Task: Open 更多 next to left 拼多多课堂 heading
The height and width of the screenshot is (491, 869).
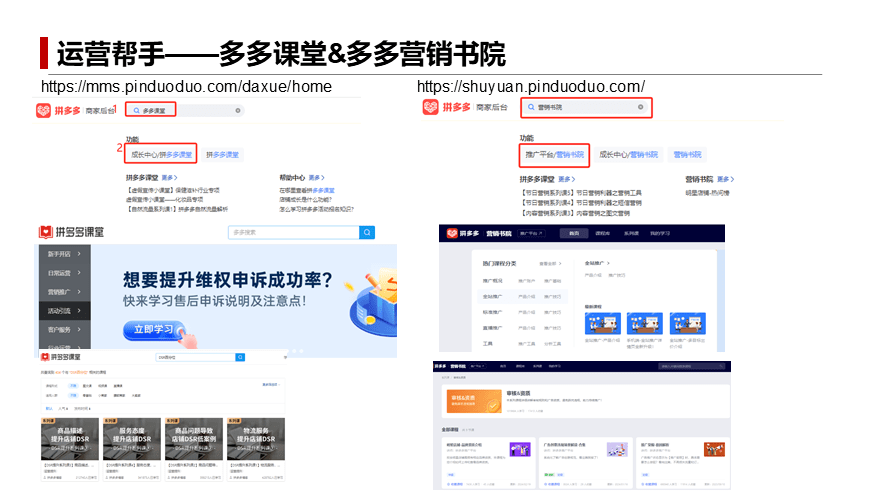Action: pyautogui.click(x=170, y=178)
